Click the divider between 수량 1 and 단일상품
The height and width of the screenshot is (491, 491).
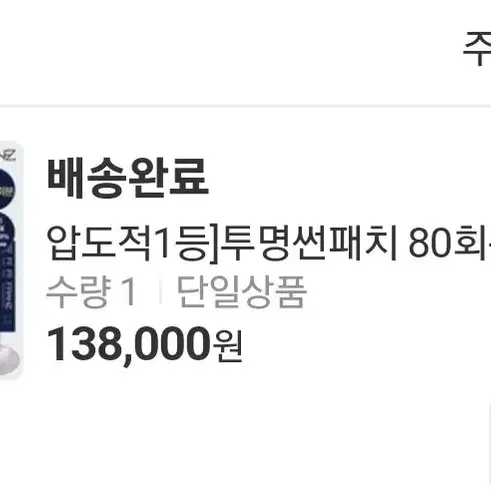(160, 292)
